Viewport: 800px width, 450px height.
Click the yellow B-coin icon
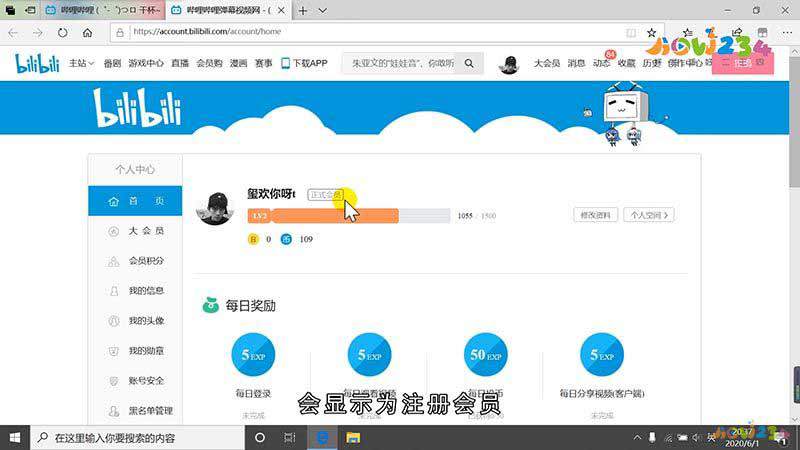tap(253, 239)
